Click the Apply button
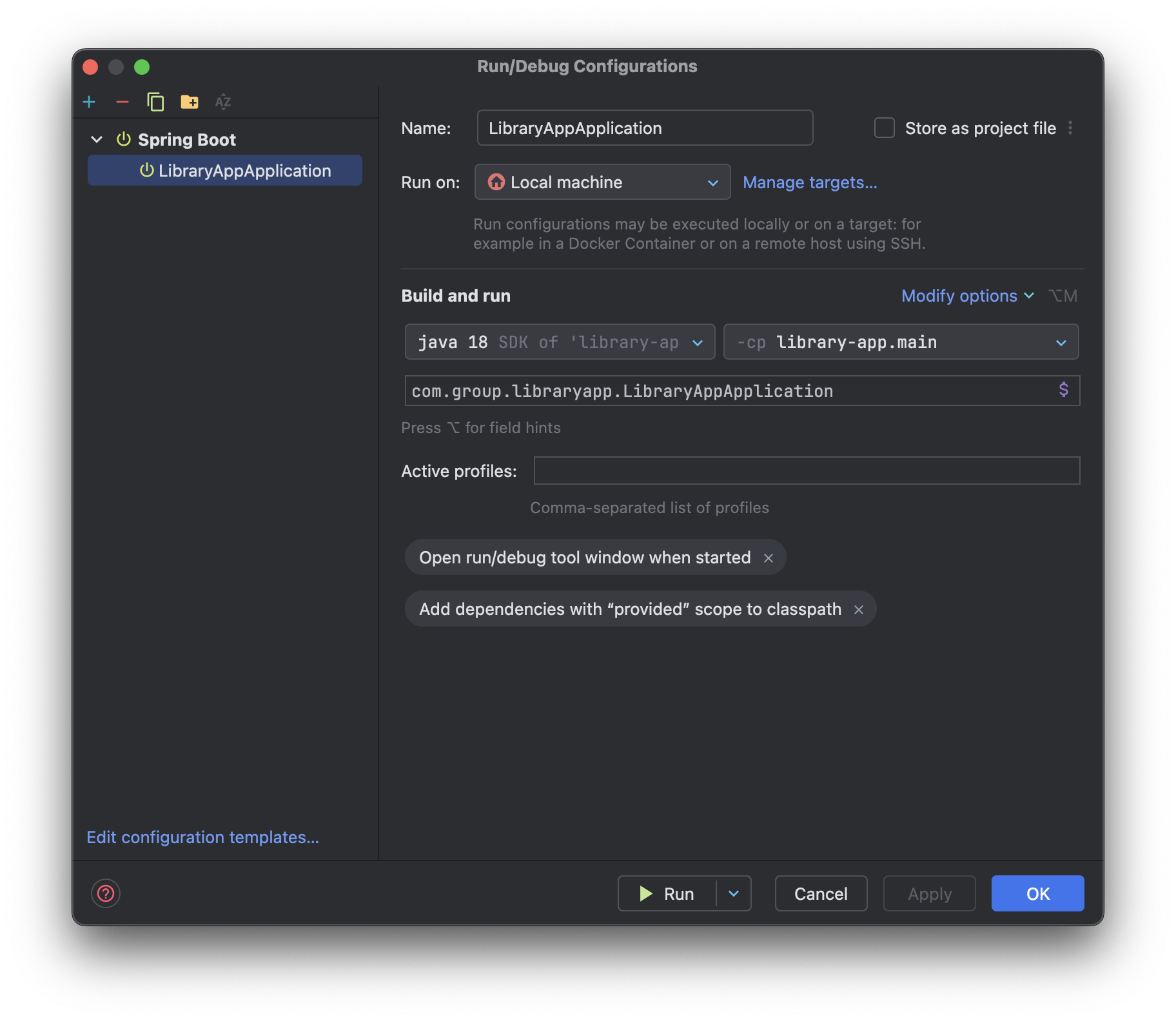 (x=929, y=893)
